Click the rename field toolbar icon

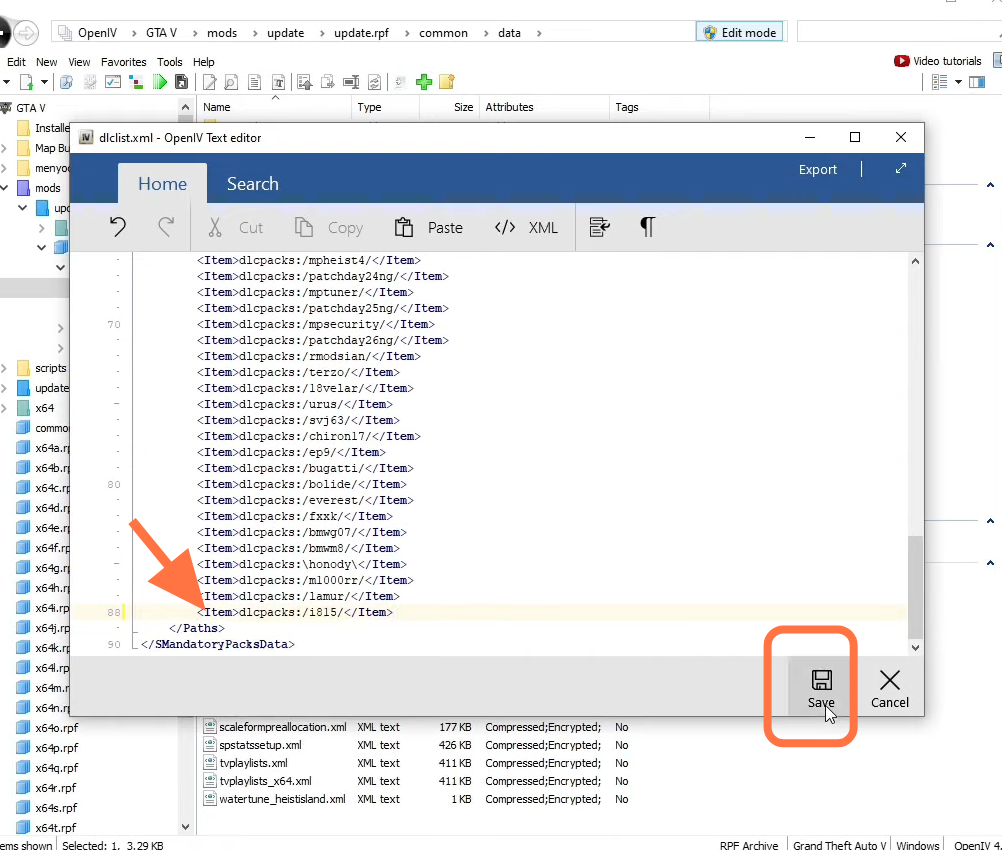[x=351, y=82]
